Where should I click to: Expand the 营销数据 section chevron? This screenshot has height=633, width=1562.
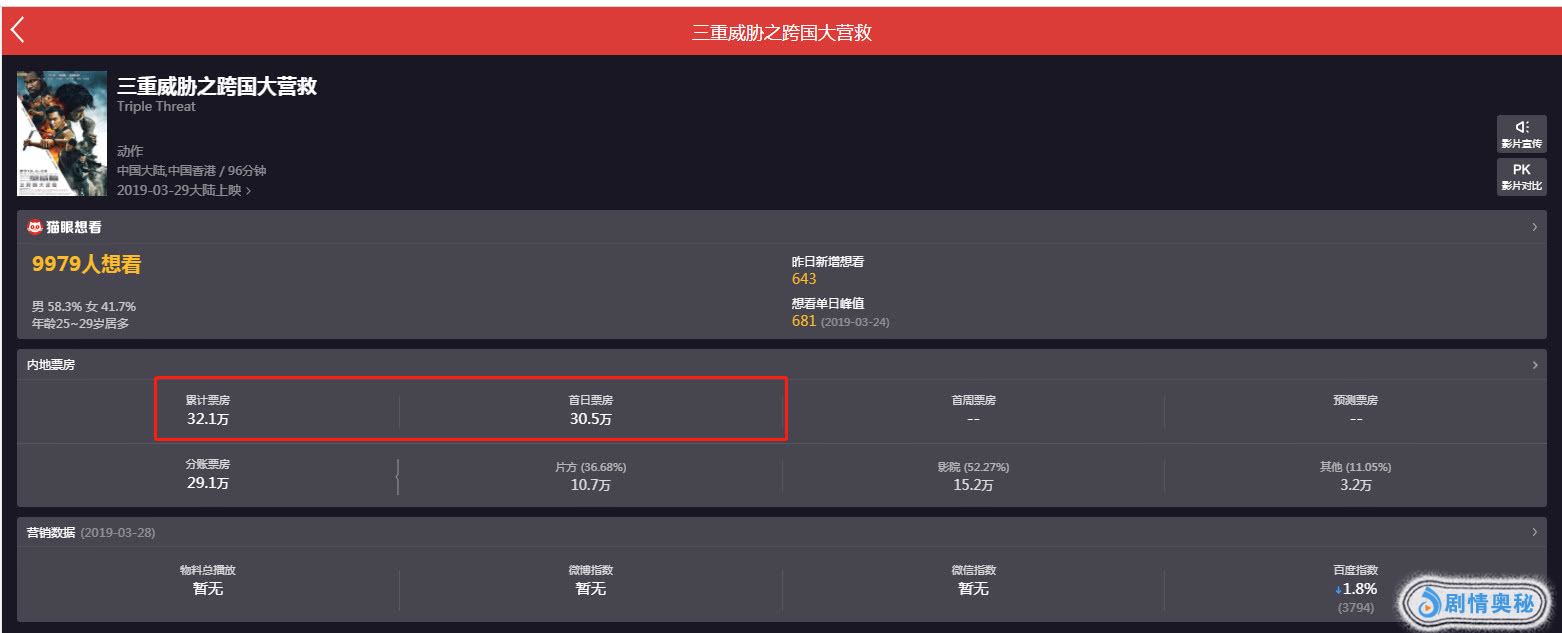1535,532
